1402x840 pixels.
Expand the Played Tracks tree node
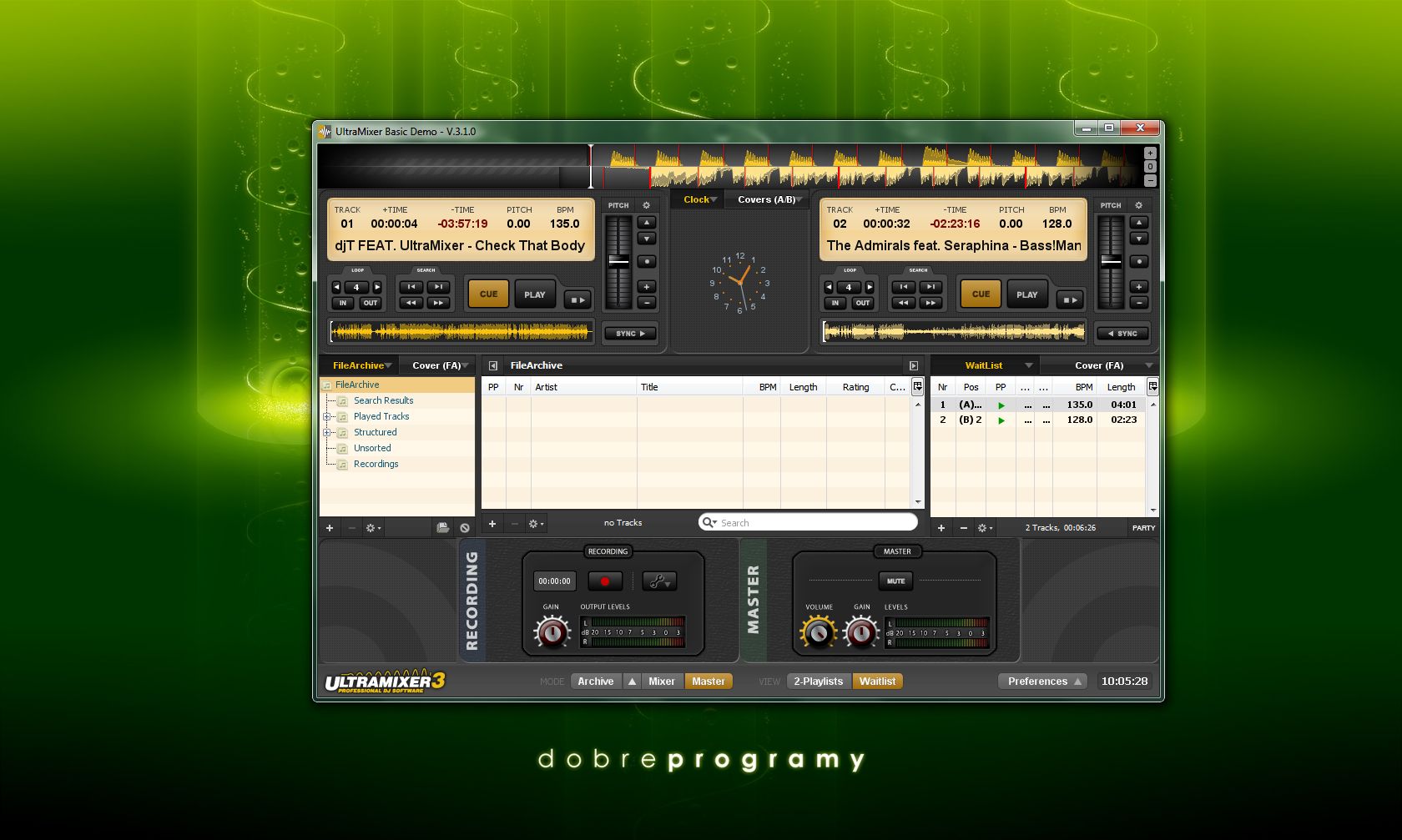(327, 416)
